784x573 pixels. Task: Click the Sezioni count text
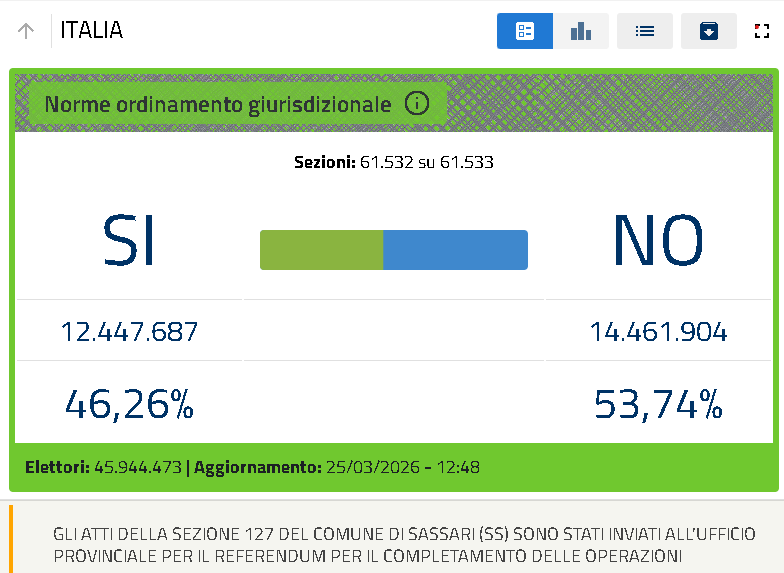click(393, 162)
